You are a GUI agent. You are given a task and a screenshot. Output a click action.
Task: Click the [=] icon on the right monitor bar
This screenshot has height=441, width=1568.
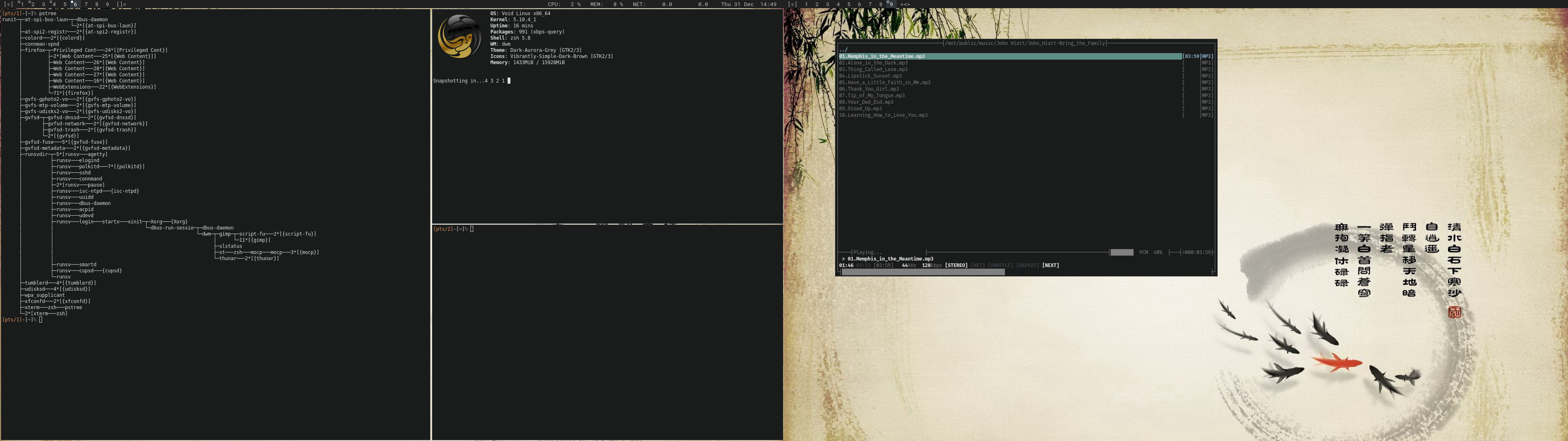tap(793, 4)
